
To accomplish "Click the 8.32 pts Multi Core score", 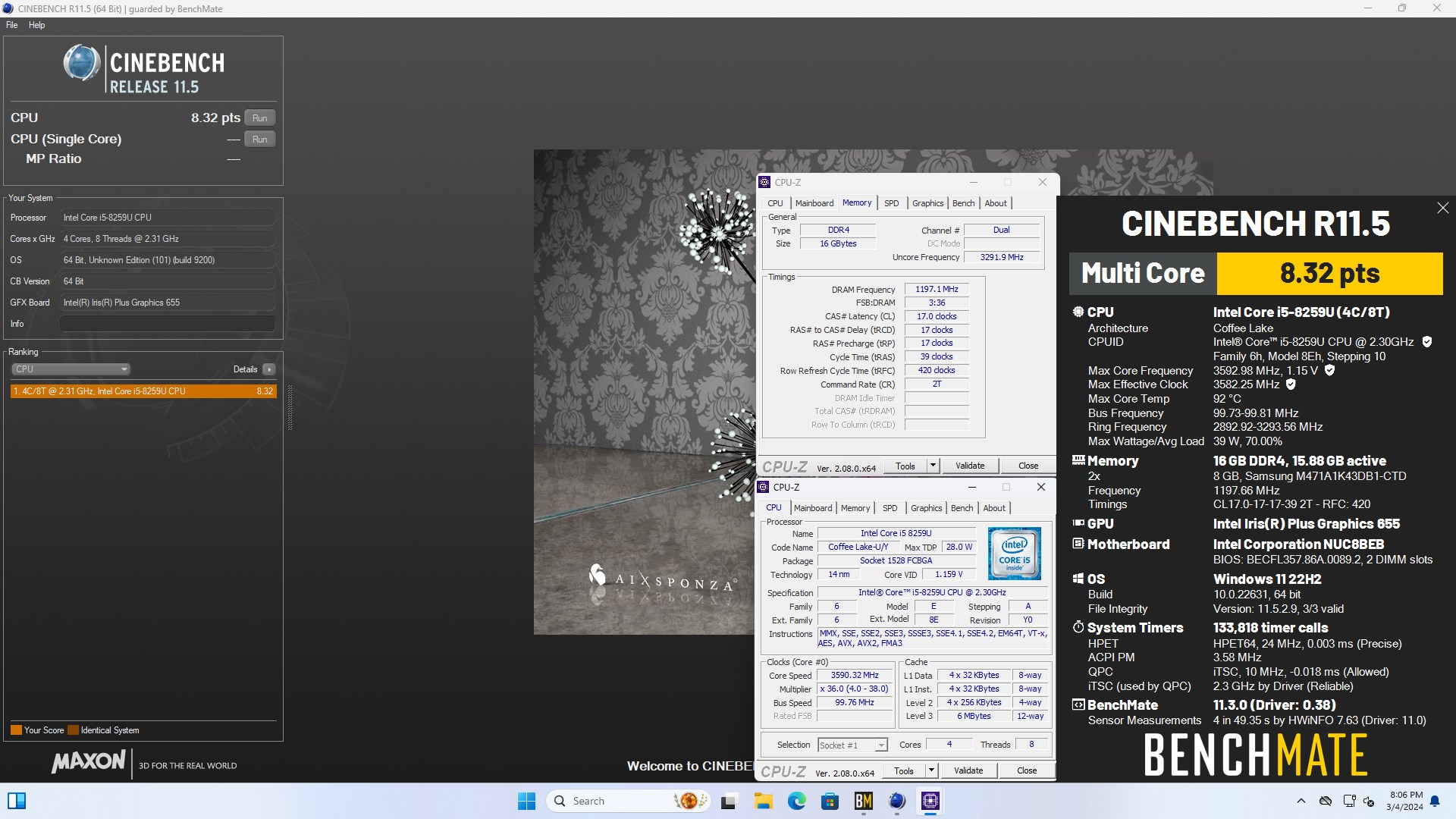I will [1329, 273].
